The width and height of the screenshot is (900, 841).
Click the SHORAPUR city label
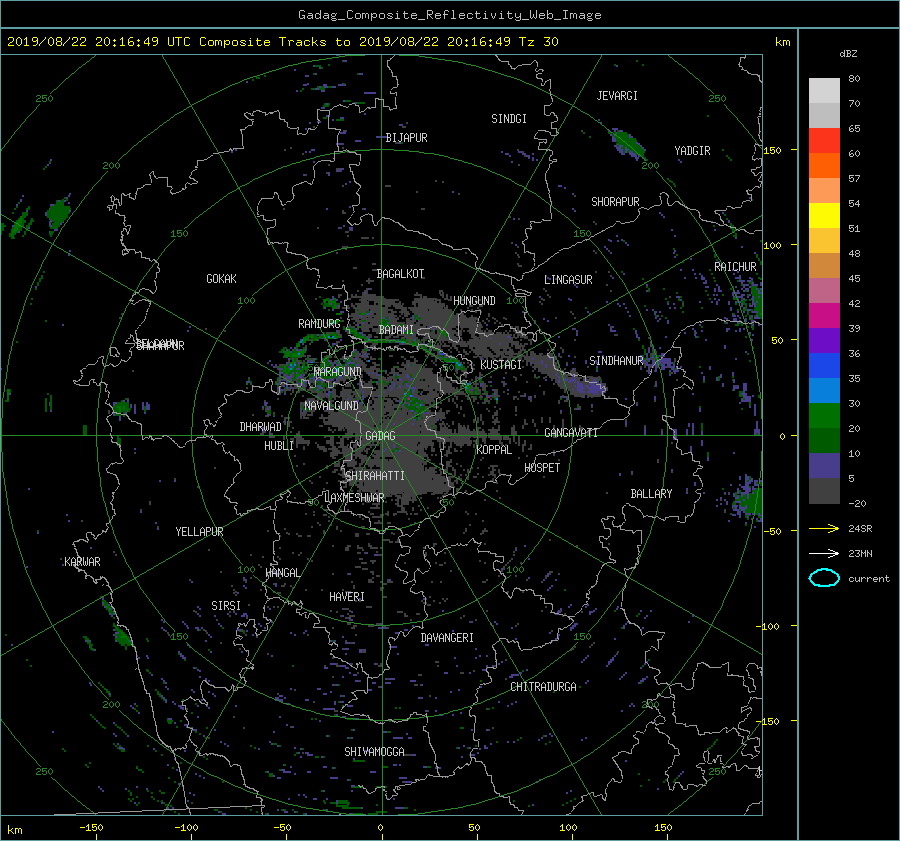tap(615, 202)
